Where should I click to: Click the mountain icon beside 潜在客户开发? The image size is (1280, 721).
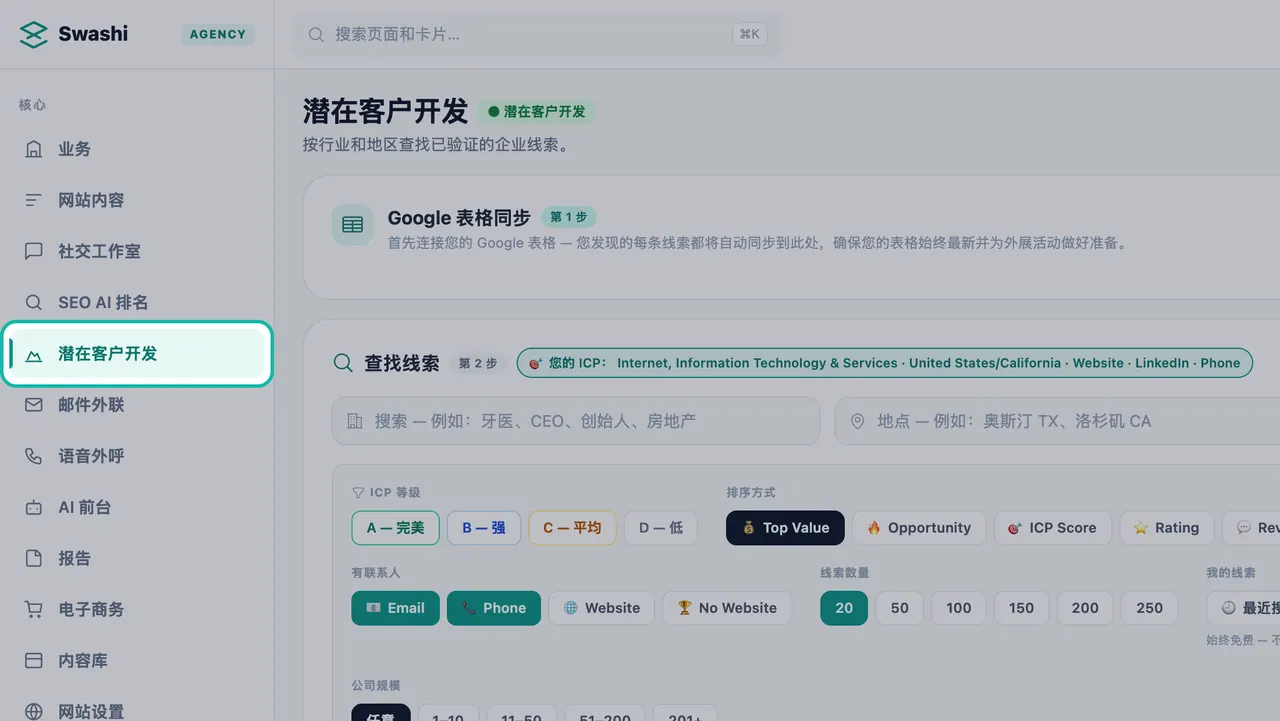(34, 354)
